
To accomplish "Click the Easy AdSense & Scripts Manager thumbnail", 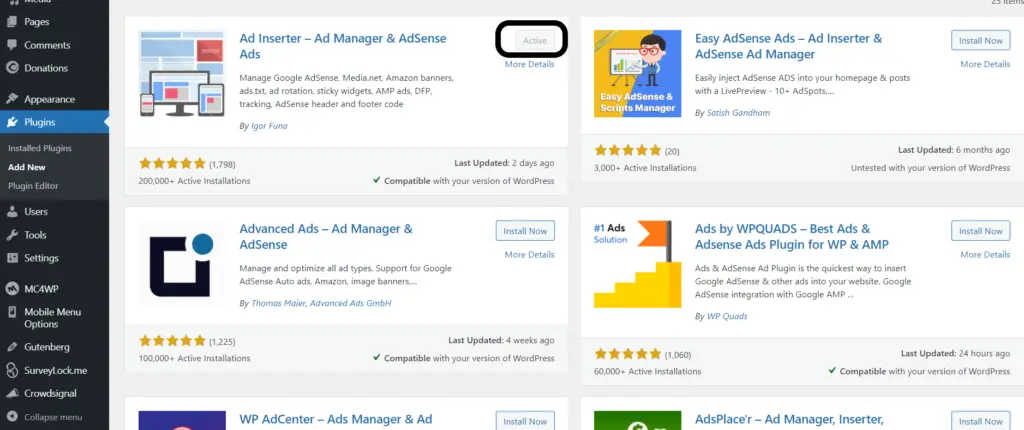I will coord(637,74).
